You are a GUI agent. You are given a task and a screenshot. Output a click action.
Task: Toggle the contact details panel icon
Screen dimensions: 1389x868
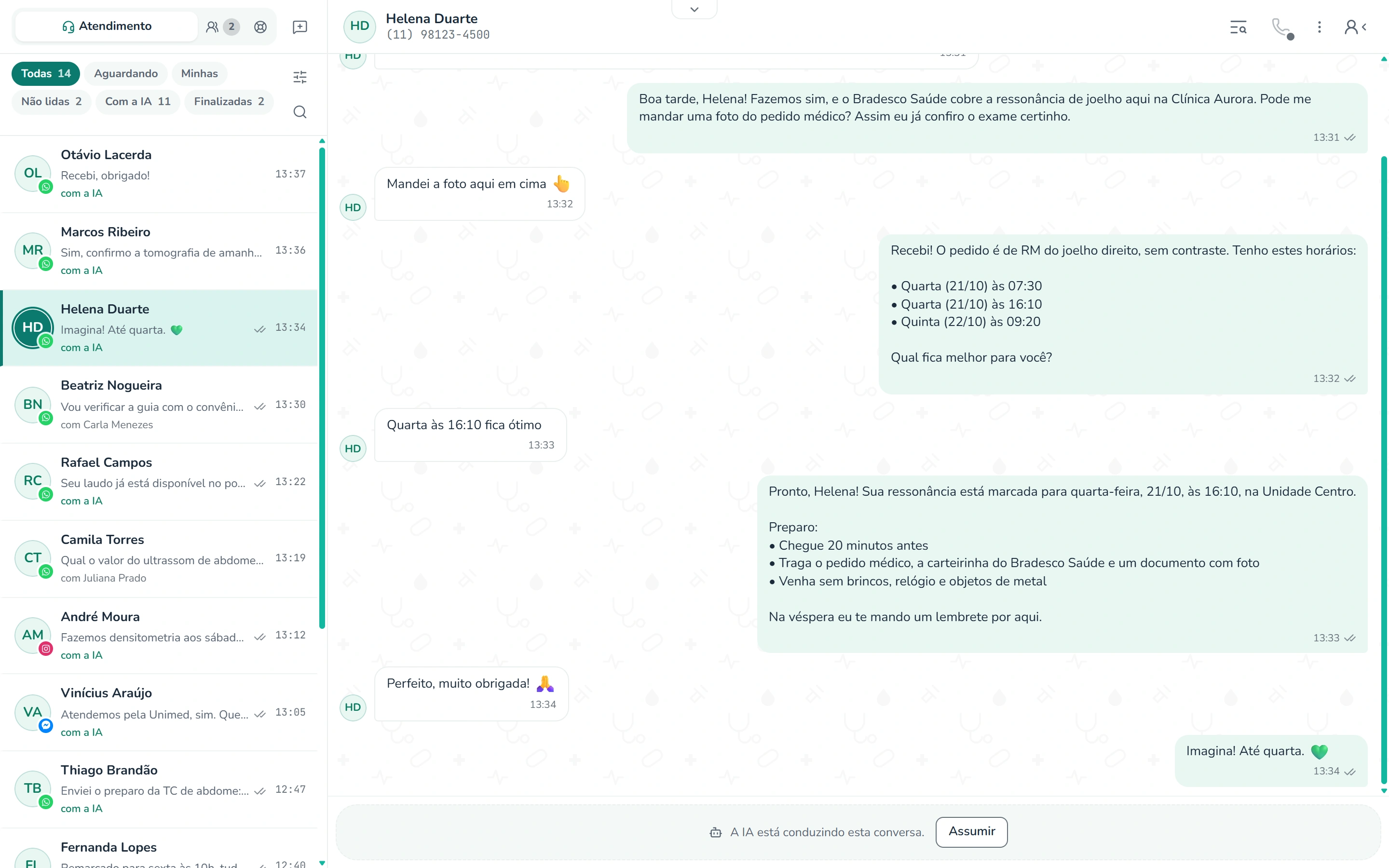tap(1355, 27)
